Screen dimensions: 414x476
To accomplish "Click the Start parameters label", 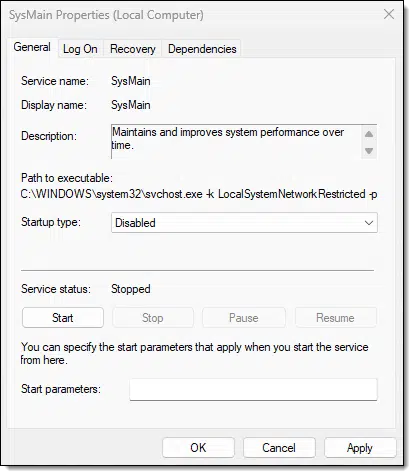I will click(61, 389).
